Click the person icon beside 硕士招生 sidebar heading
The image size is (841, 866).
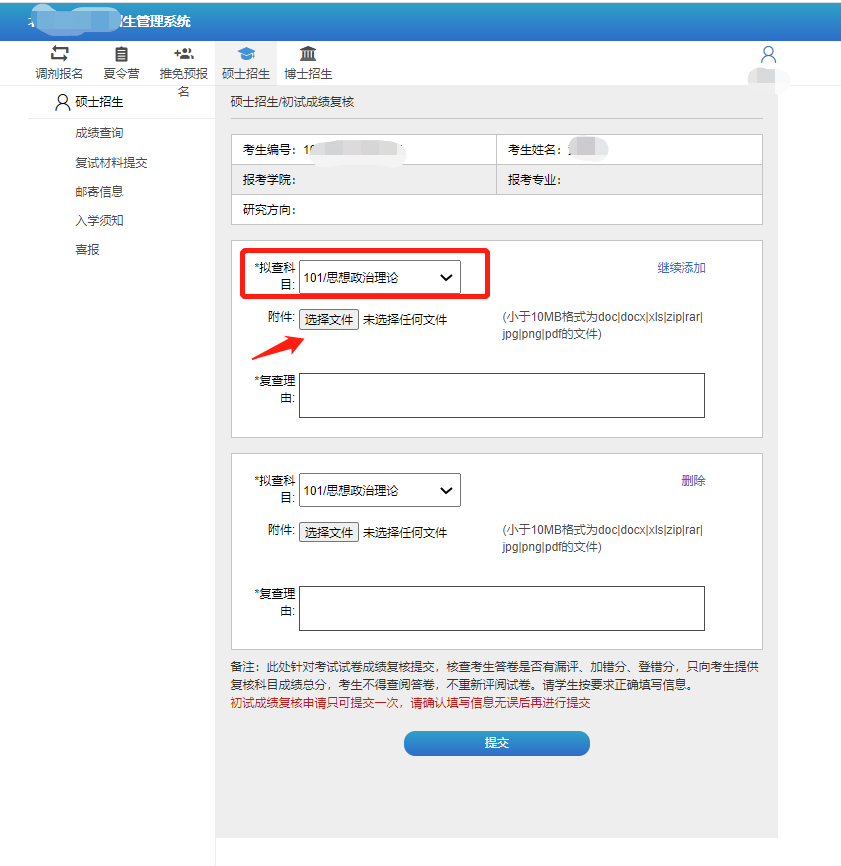pyautogui.click(x=63, y=102)
